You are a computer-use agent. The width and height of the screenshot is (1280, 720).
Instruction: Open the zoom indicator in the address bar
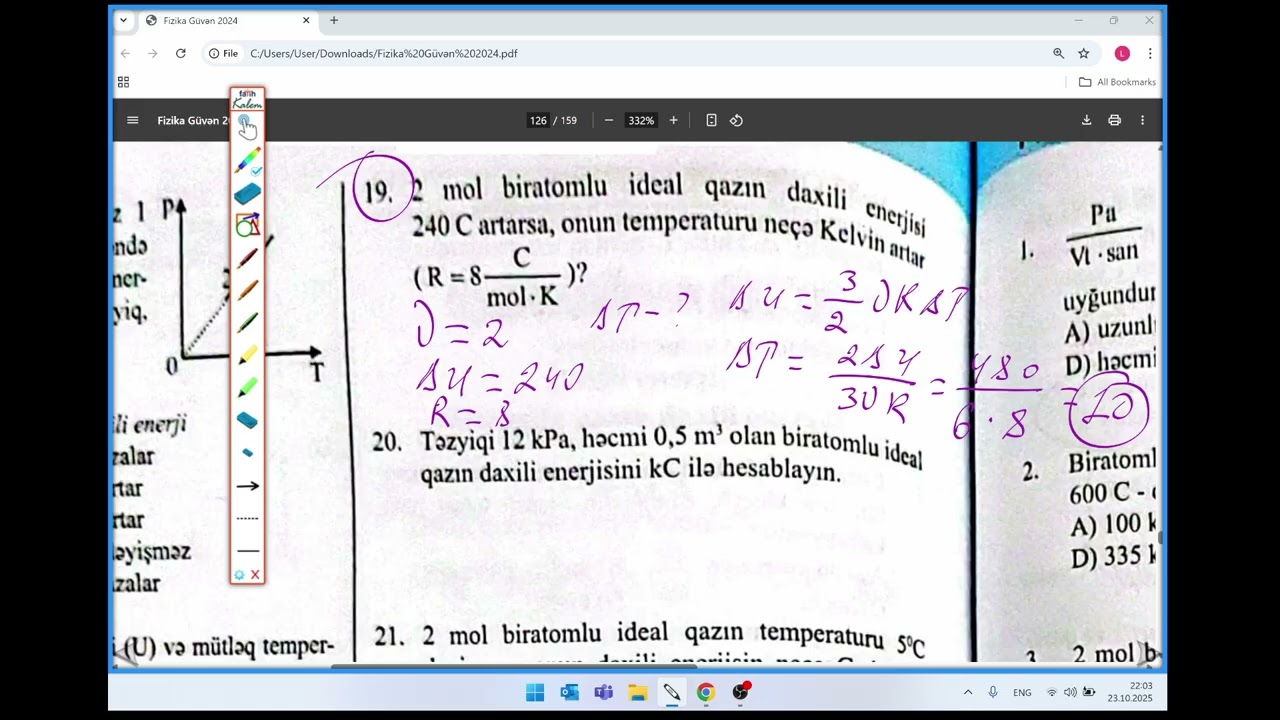1058,53
